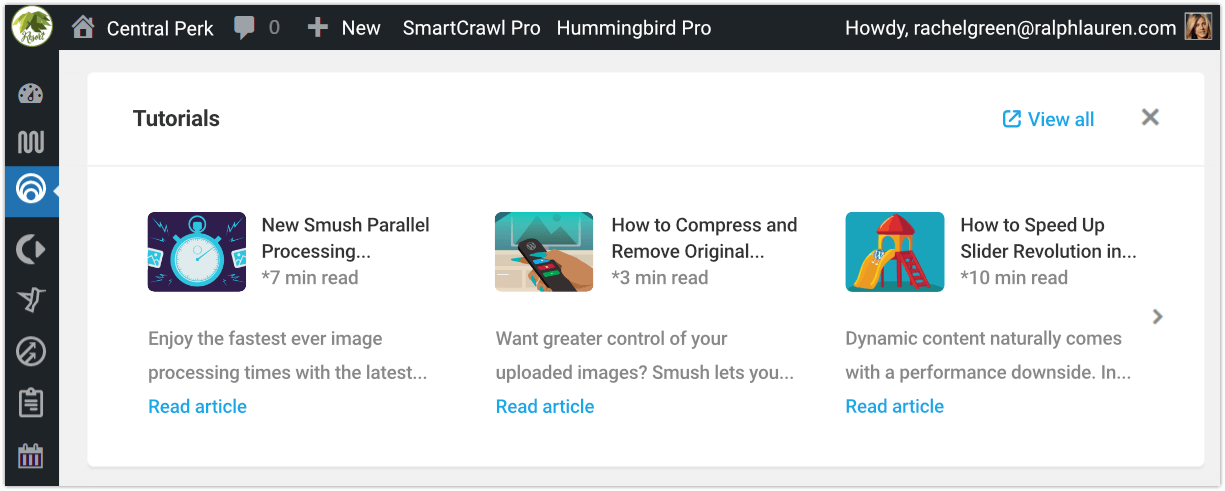
Task: Click the circled arrow icon in sidebar
Action: [31, 352]
